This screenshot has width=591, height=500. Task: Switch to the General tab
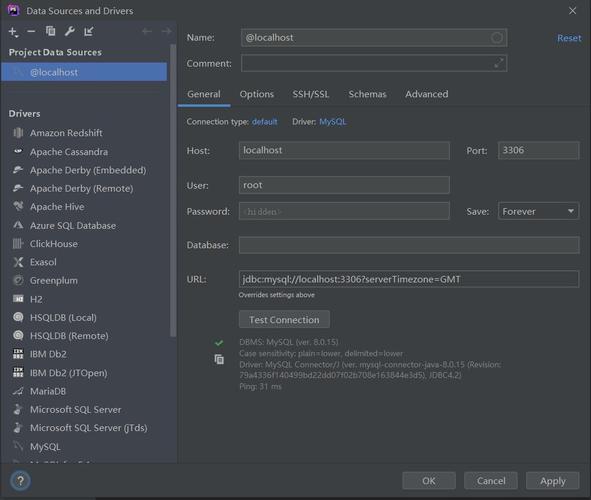(x=204, y=94)
